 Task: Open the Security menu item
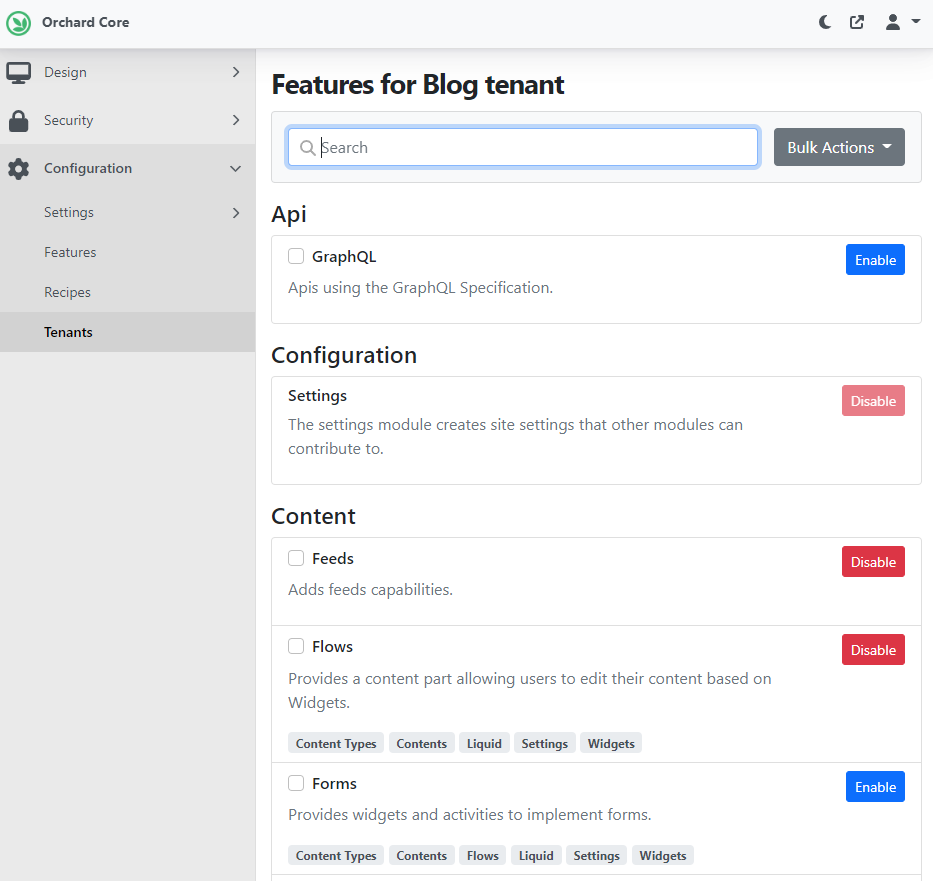tap(127, 120)
